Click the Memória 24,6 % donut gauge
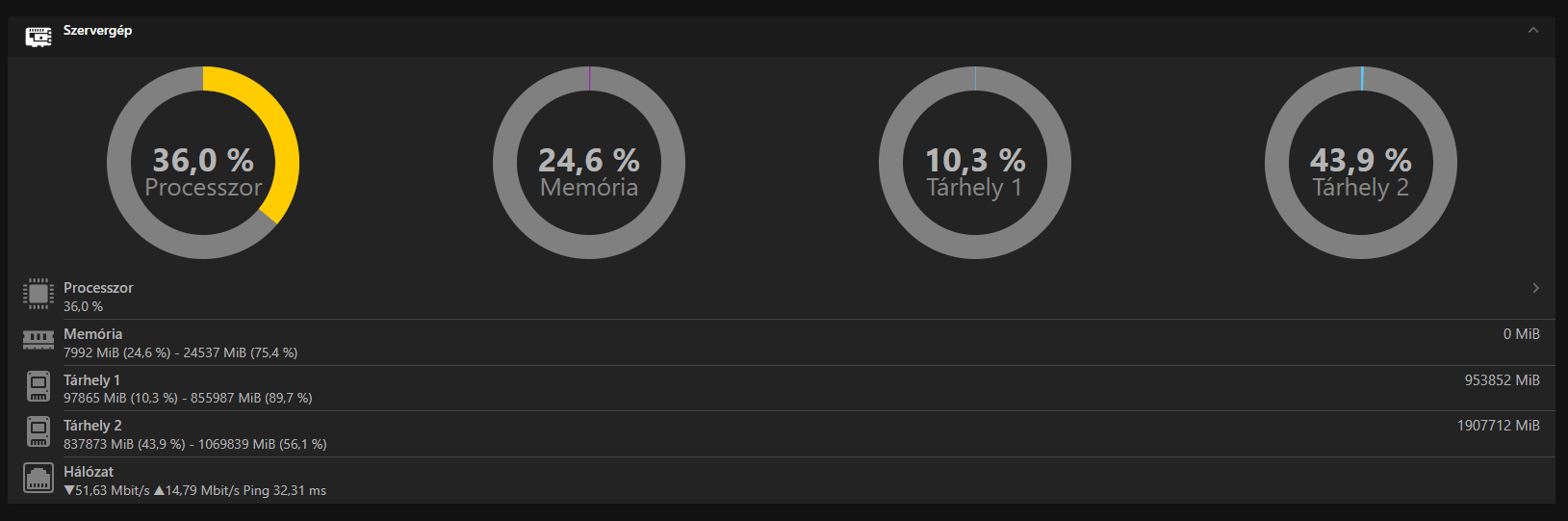This screenshot has height=521, width=1568. click(x=589, y=163)
